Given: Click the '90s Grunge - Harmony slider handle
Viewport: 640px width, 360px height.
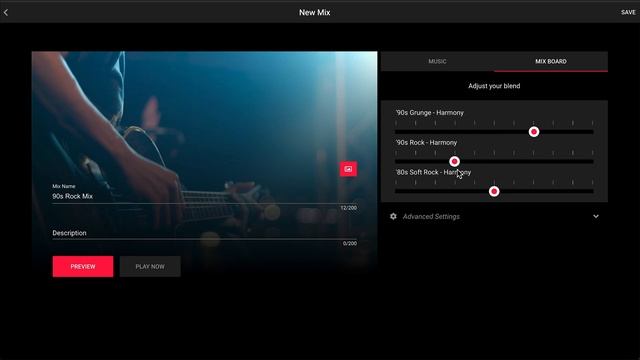Looking at the screenshot, I should (x=534, y=132).
